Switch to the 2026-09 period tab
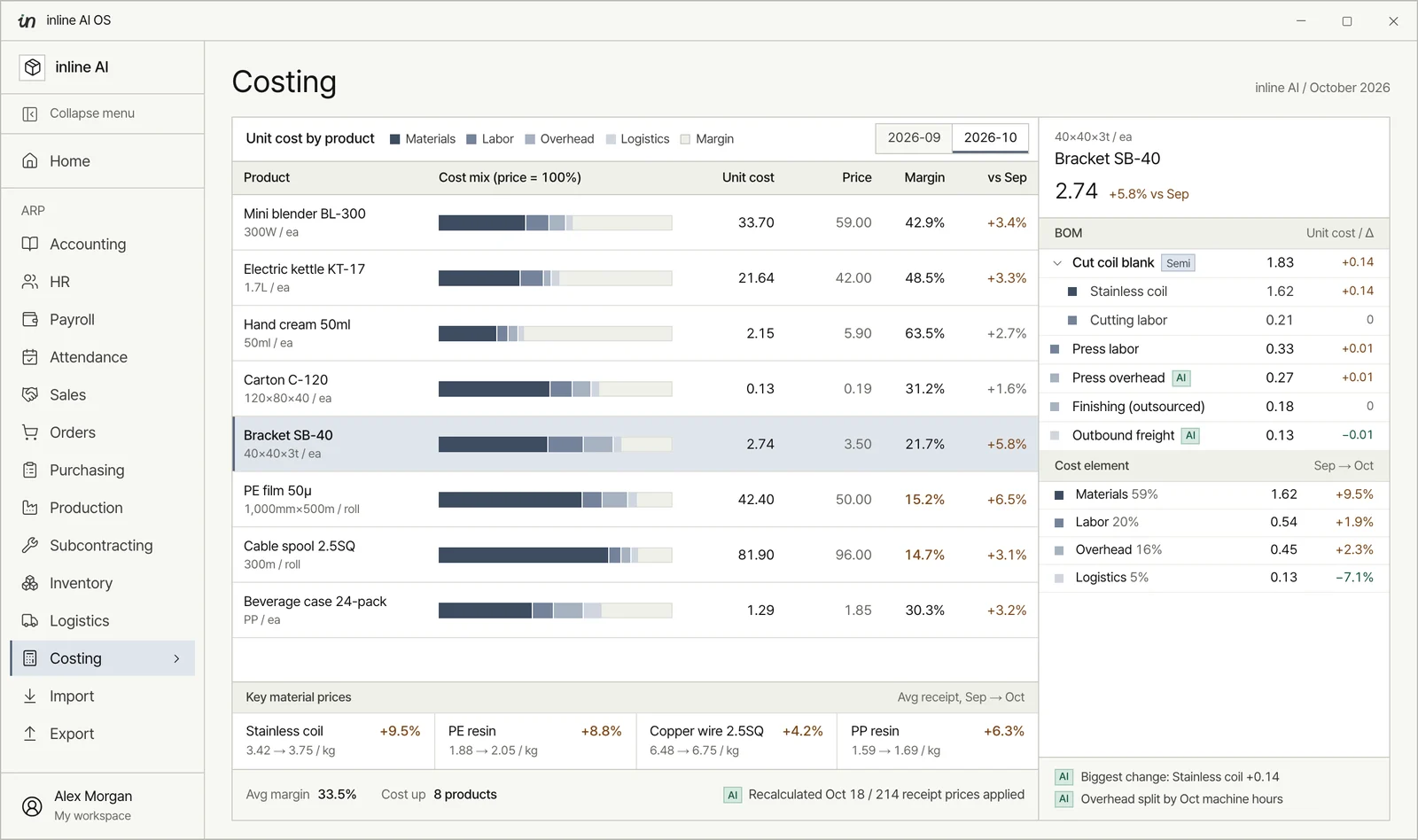 [x=914, y=137]
